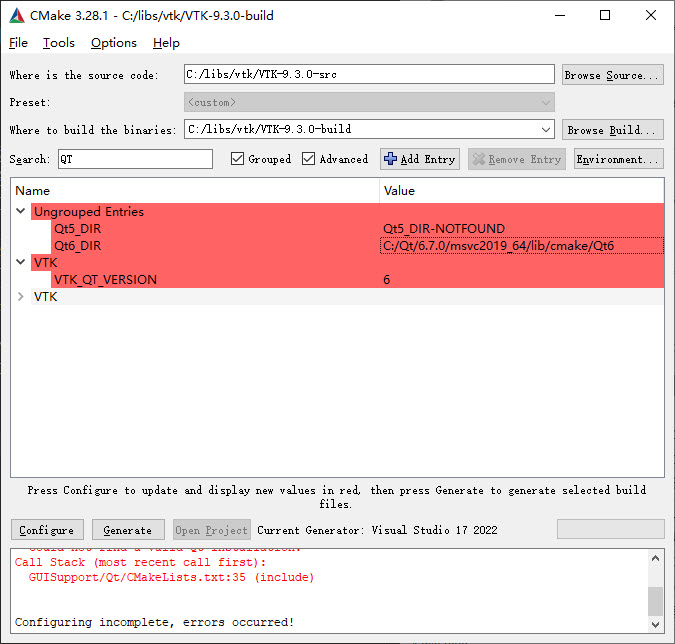
Task: Click the 'Call Stack' log line
Action: [140, 562]
